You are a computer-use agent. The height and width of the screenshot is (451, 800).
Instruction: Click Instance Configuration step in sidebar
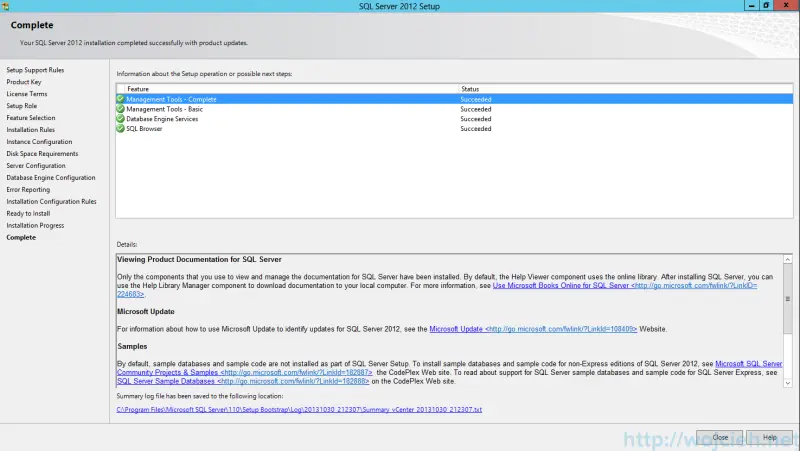39,141
